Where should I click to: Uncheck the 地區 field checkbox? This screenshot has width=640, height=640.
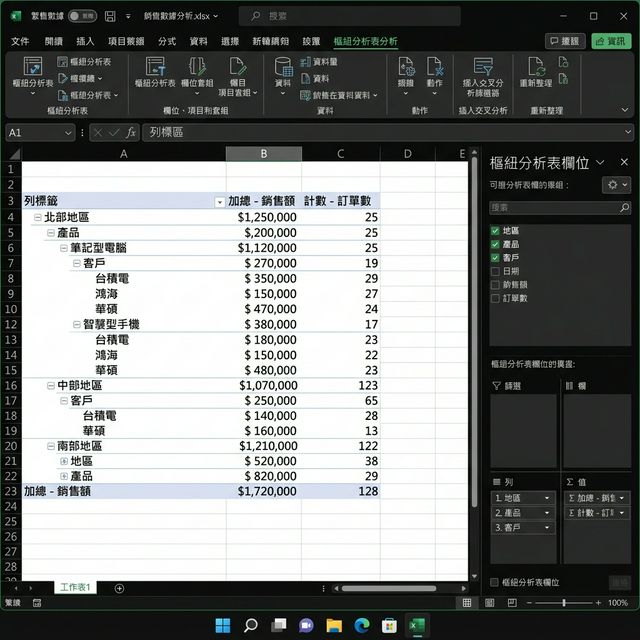495,231
